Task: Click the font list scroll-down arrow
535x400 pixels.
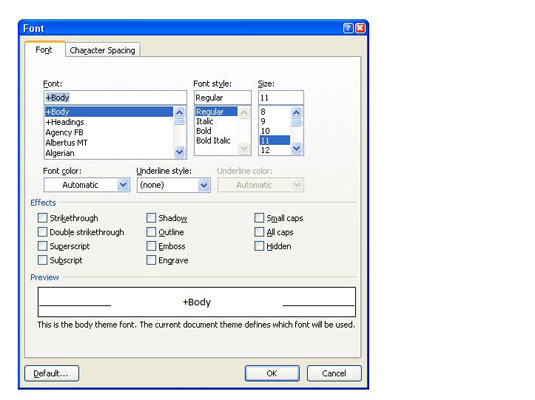Action: [179, 151]
